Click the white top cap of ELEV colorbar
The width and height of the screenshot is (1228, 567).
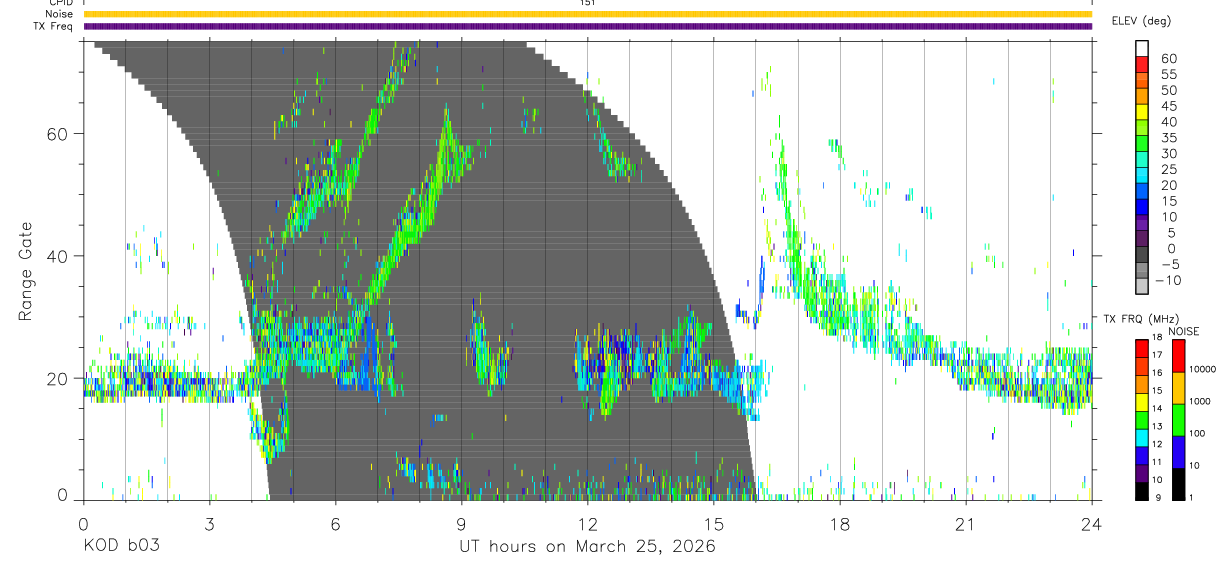coord(1142,48)
